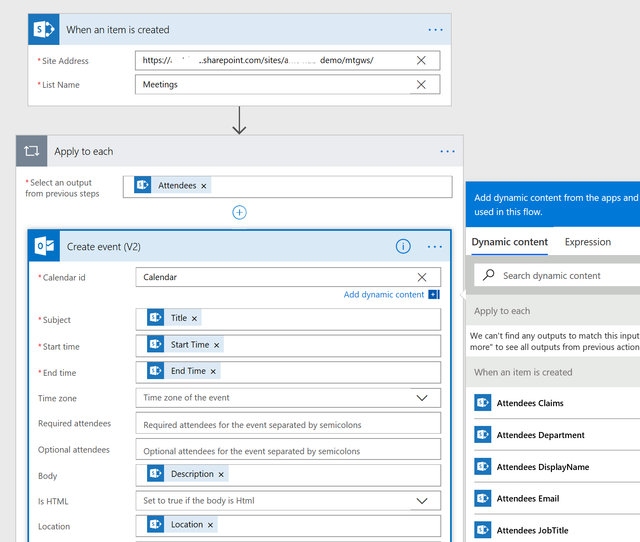Click the Attendees token SharePoint icon
The image size is (640, 542).
(142, 185)
